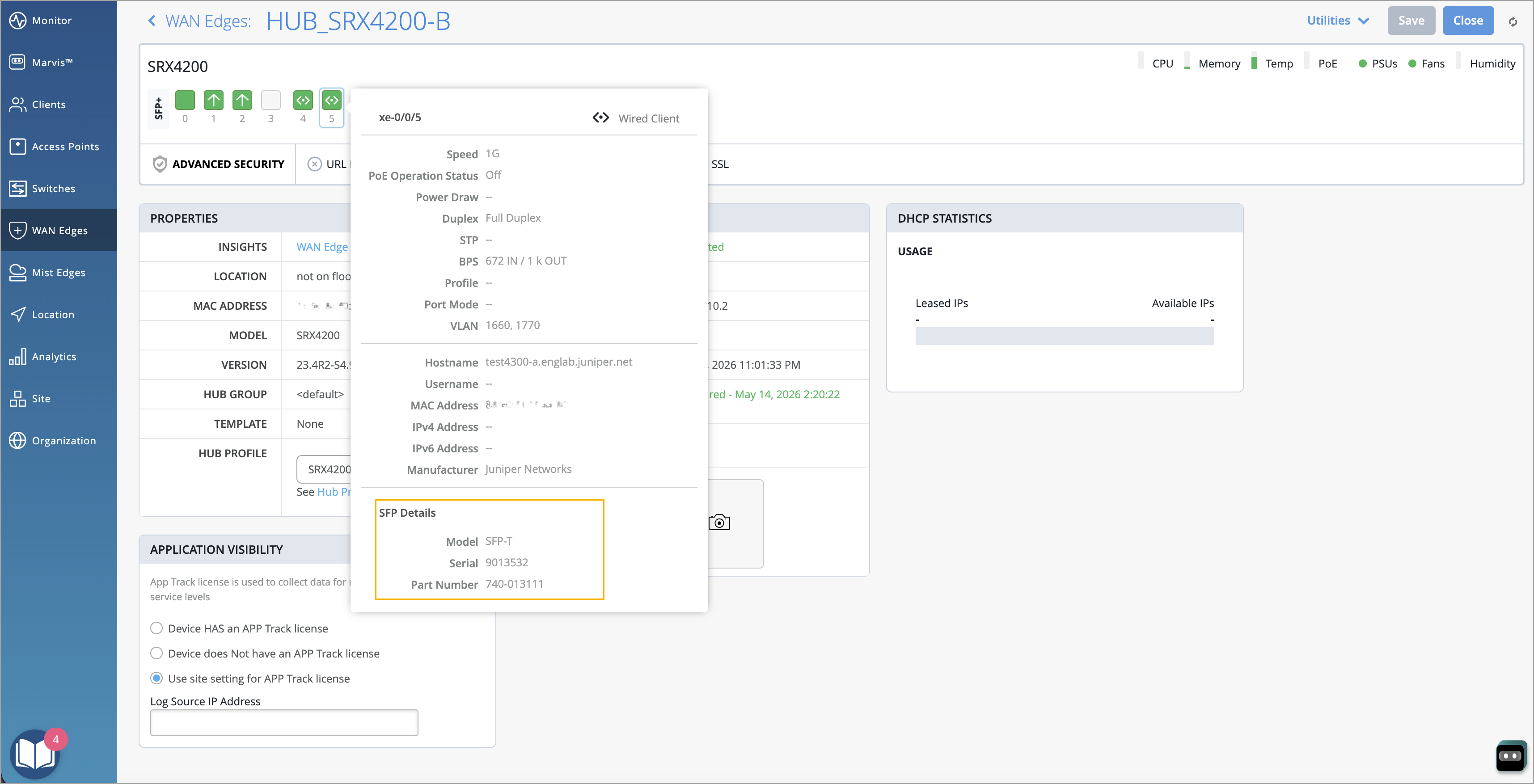Go to Location in sidebar

pos(59,315)
